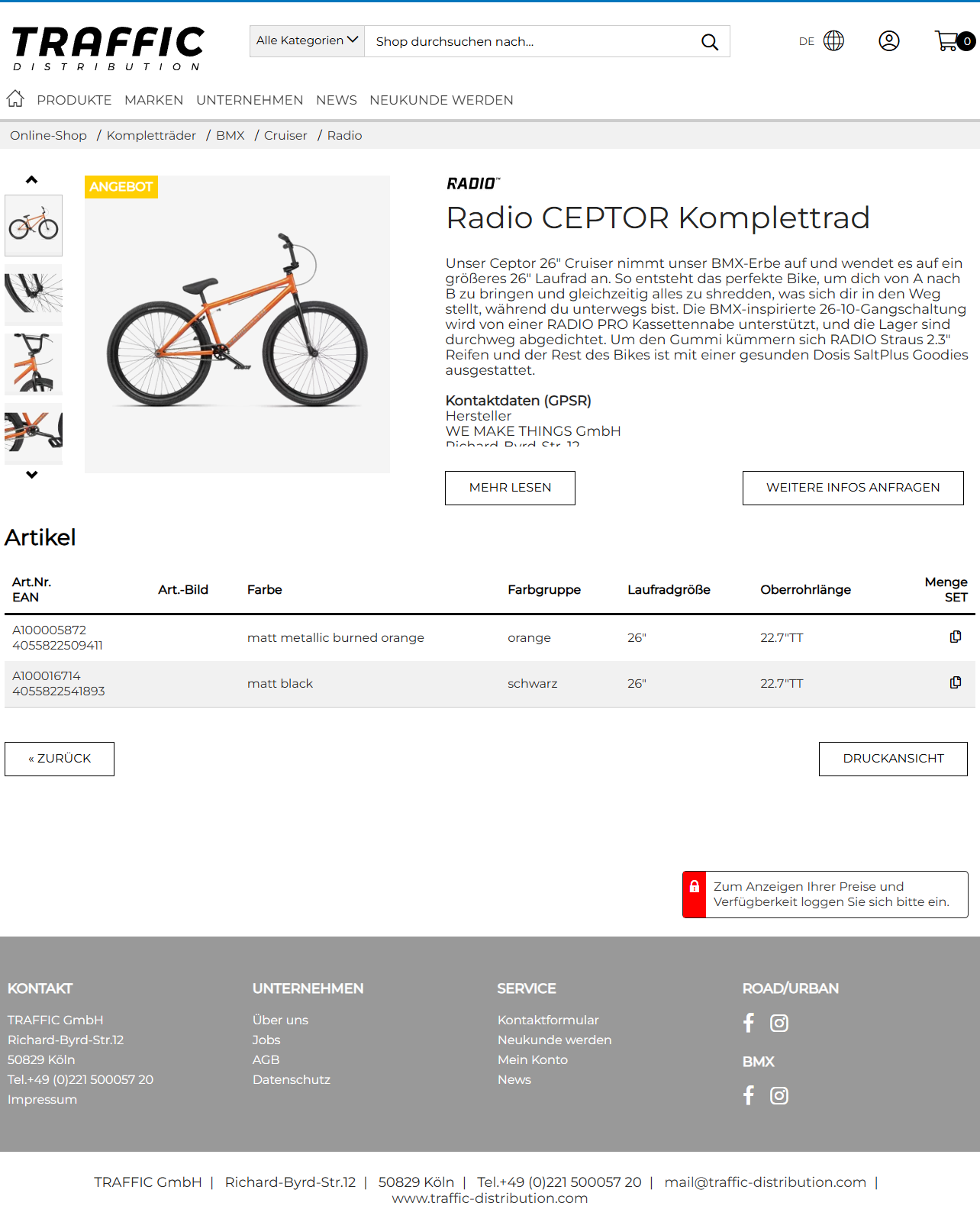Click the home icon in navigation
The height and width of the screenshot is (1222, 980).
tap(15, 98)
